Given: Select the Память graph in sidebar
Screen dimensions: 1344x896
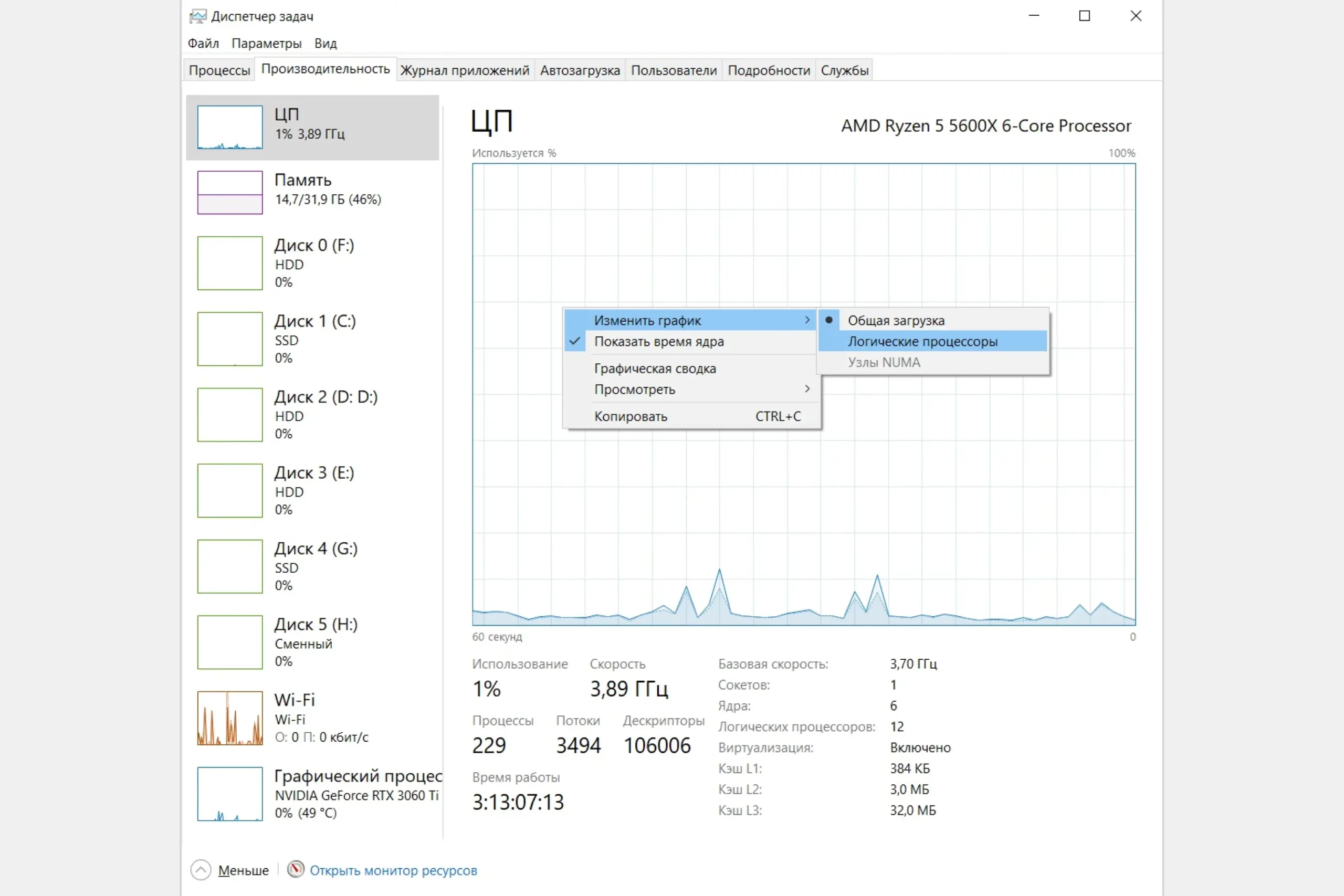Looking at the screenshot, I should (230, 193).
